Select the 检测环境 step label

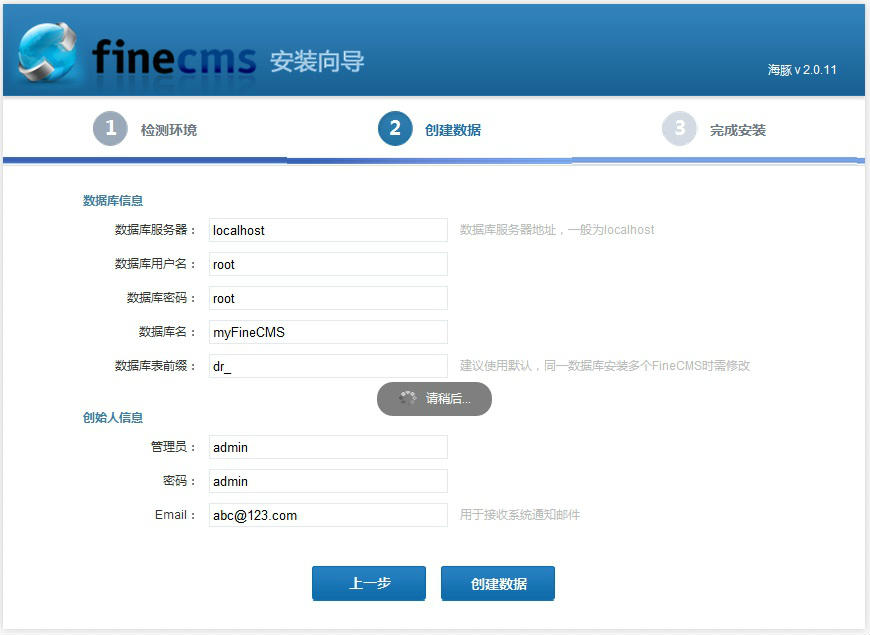pos(169,130)
